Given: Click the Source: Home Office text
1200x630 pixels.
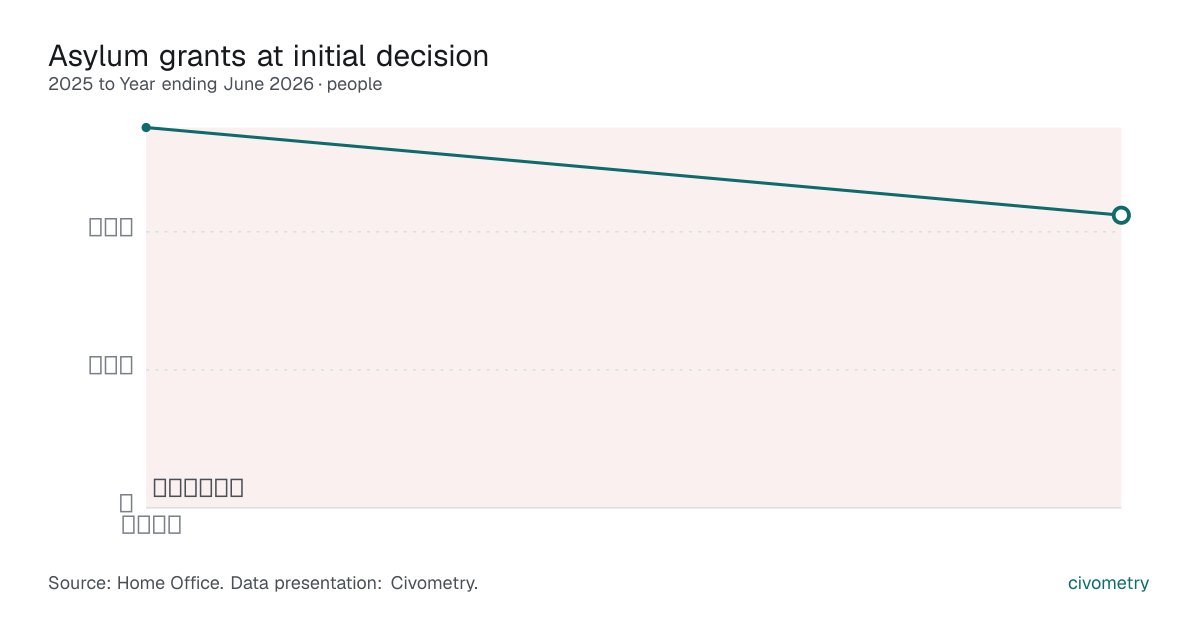Looking at the screenshot, I should pos(136,583).
